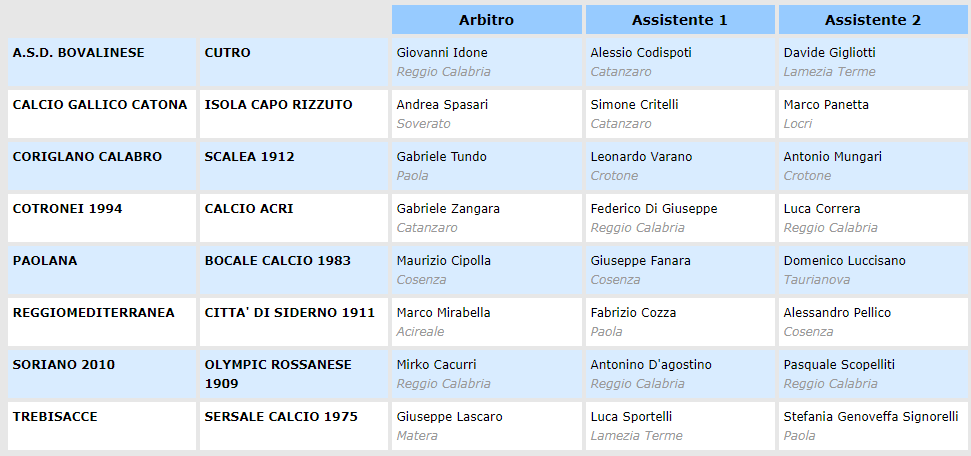The image size is (971, 456).
Task: Click the Arbitro column header
Action: (x=486, y=20)
